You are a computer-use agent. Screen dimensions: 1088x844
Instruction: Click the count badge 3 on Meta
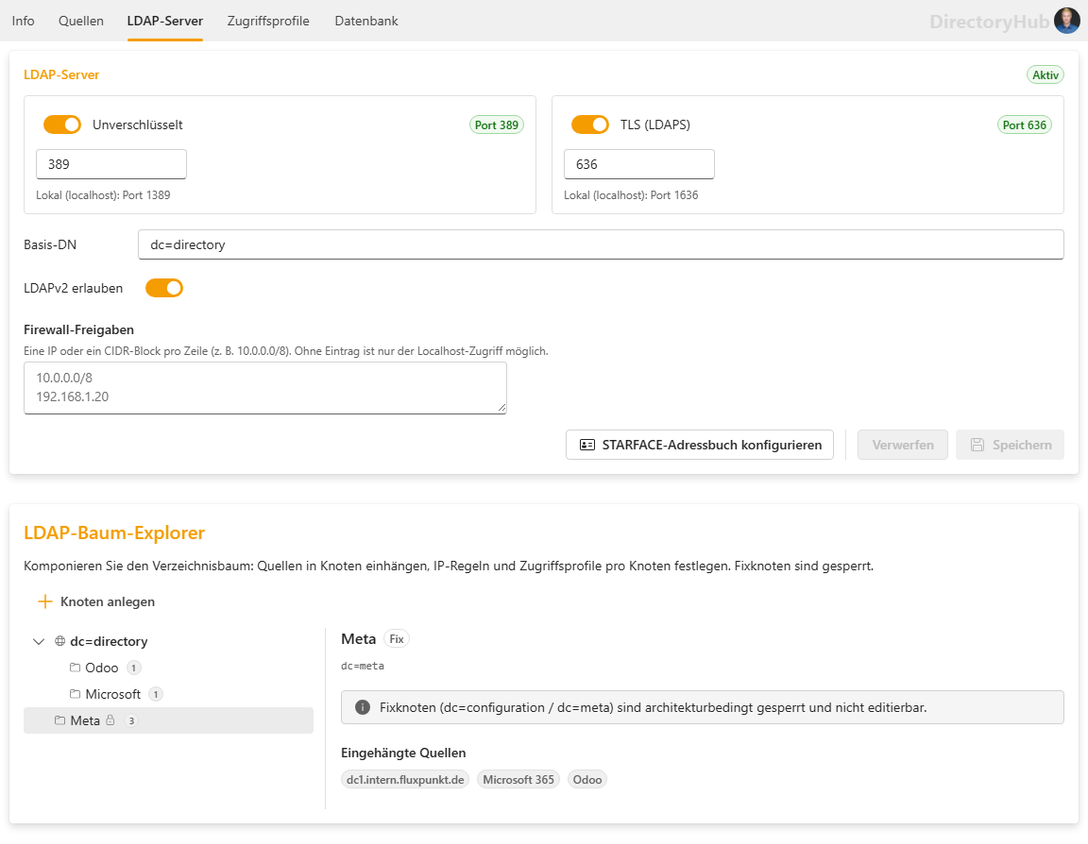(131, 721)
